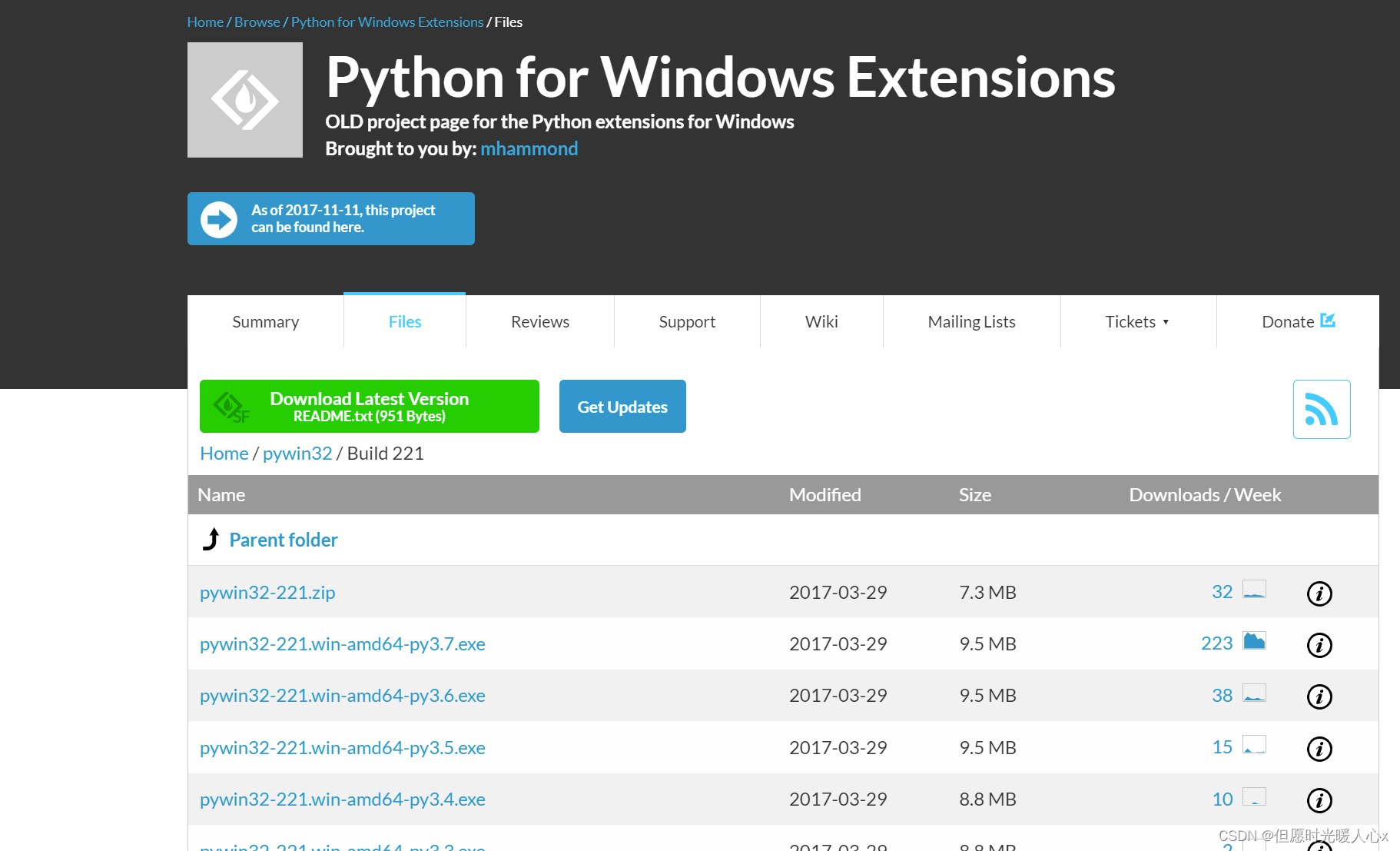This screenshot has height=851, width=1400.
Task: Open download stats chart for py3.4.exe
Action: click(1254, 796)
